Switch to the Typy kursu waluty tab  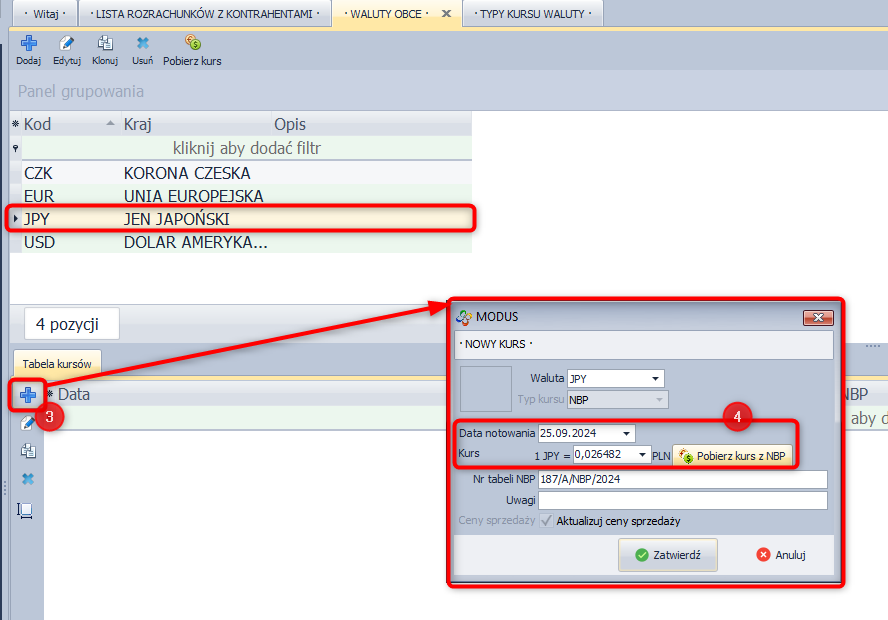[534, 14]
